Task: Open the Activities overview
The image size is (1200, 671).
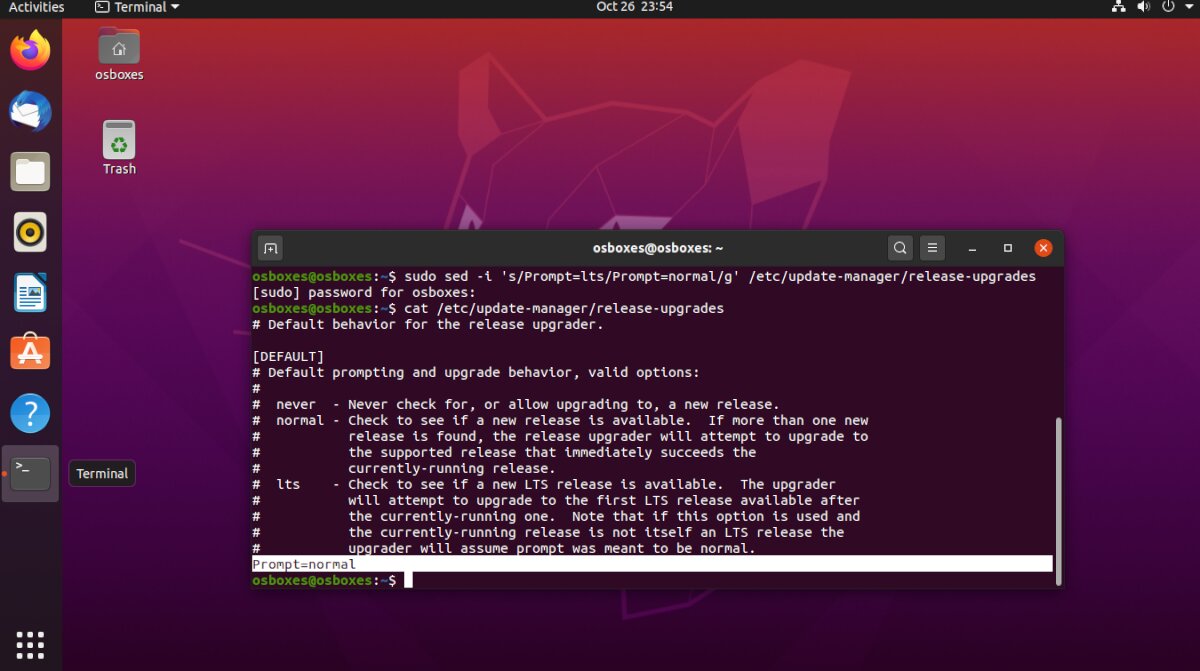Action: coord(36,7)
